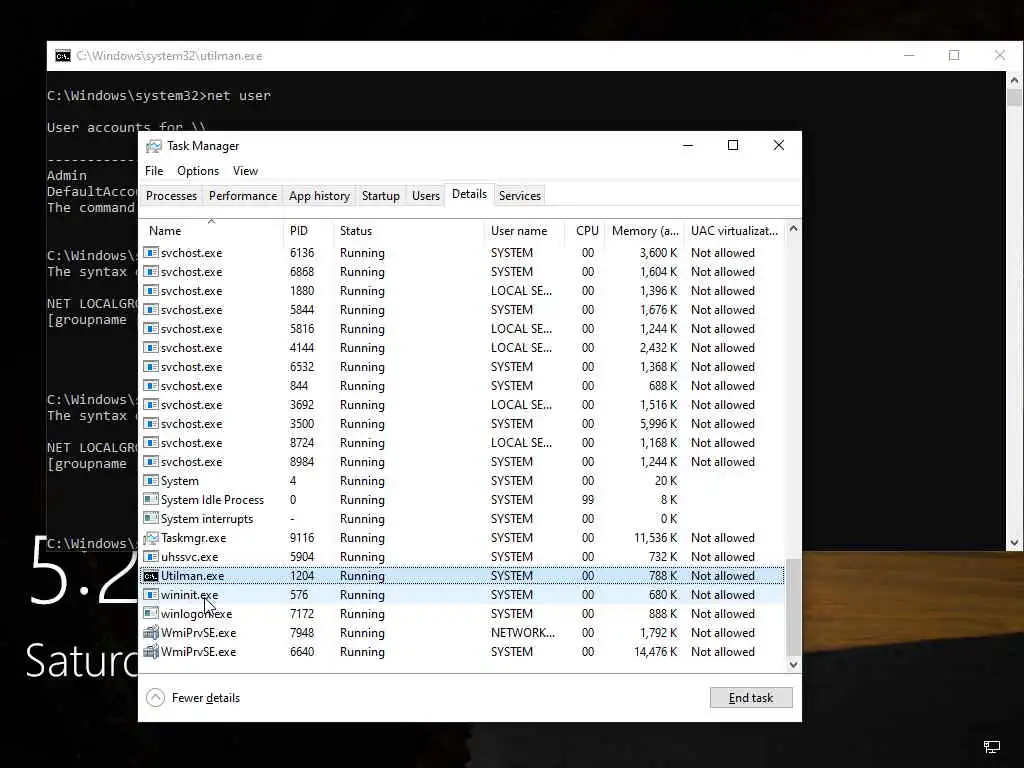Click the System process icon, PID 4

(151, 481)
